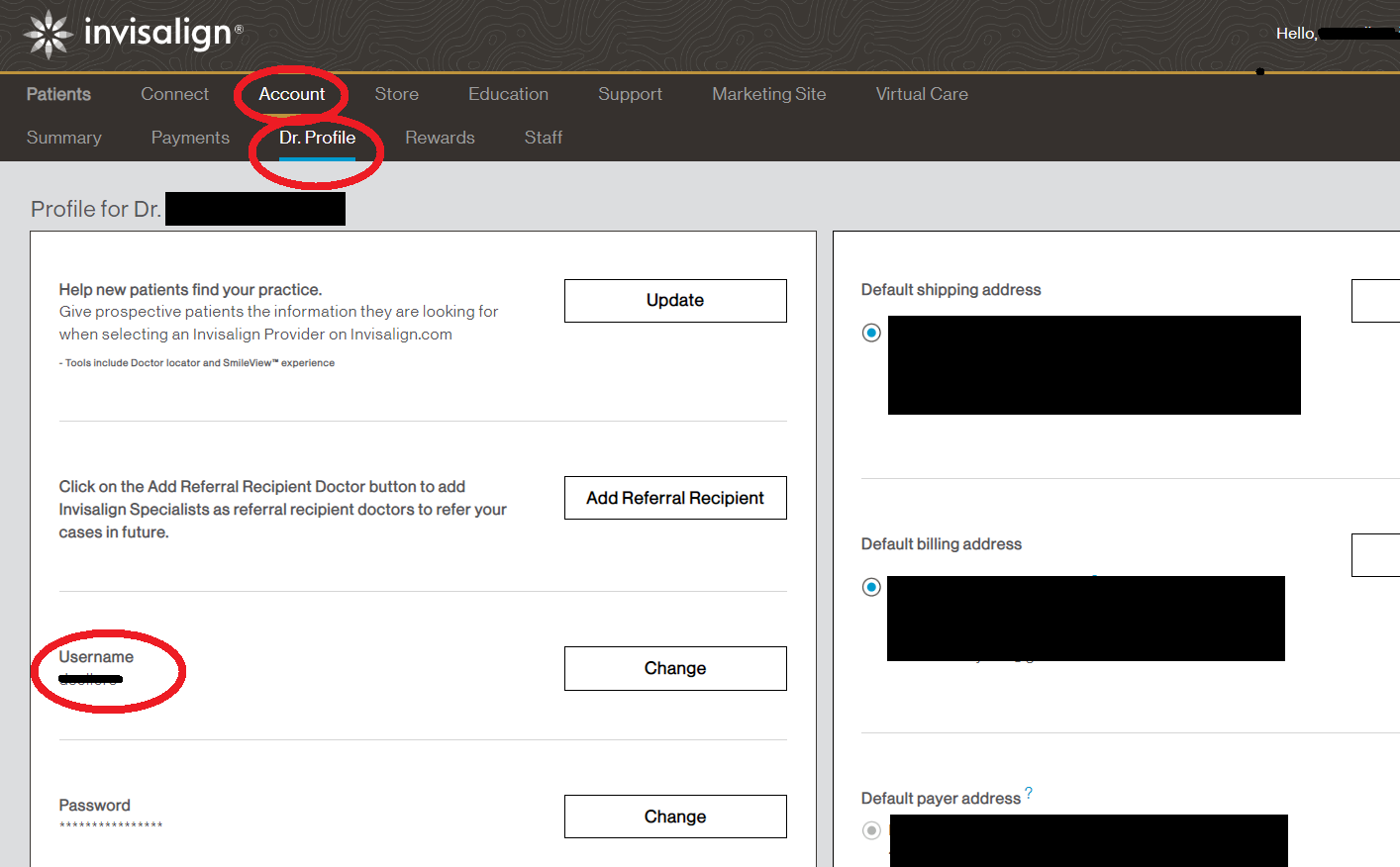The height and width of the screenshot is (867, 1400).
Task: Open the Patients menu
Action: click(58, 94)
